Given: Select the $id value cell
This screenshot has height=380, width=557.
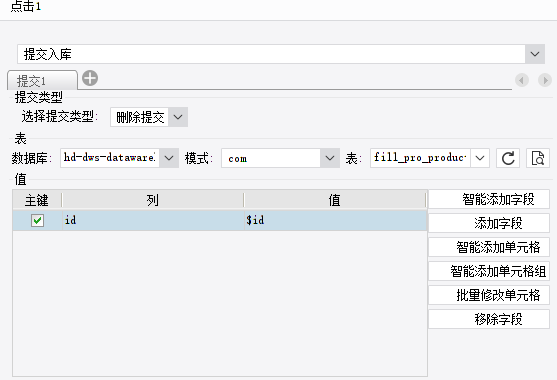Looking at the screenshot, I should click(335, 220).
